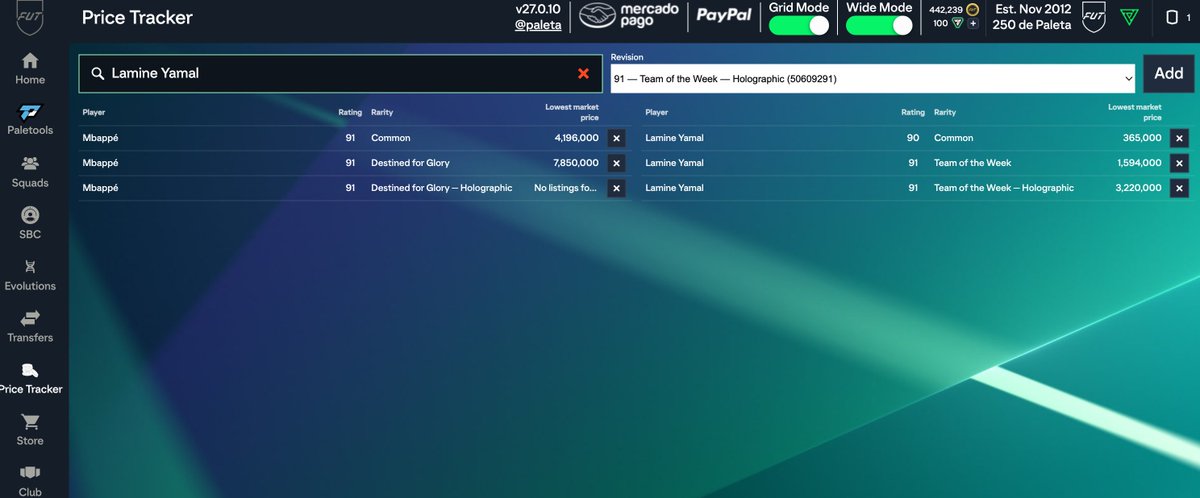Open the Home sidebar item
The width and height of the screenshot is (1200, 498).
tap(30, 69)
